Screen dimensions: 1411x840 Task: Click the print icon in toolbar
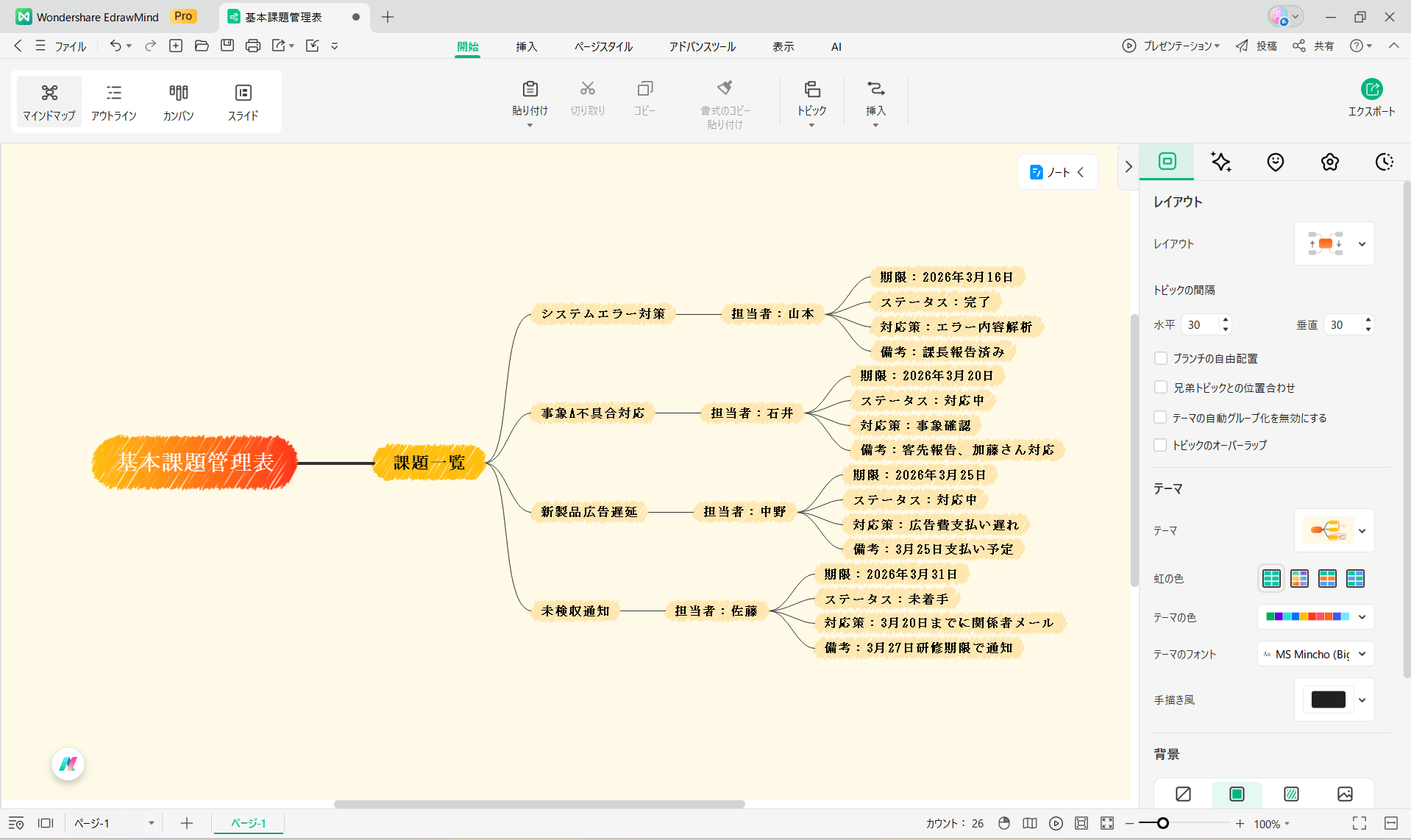pos(253,46)
